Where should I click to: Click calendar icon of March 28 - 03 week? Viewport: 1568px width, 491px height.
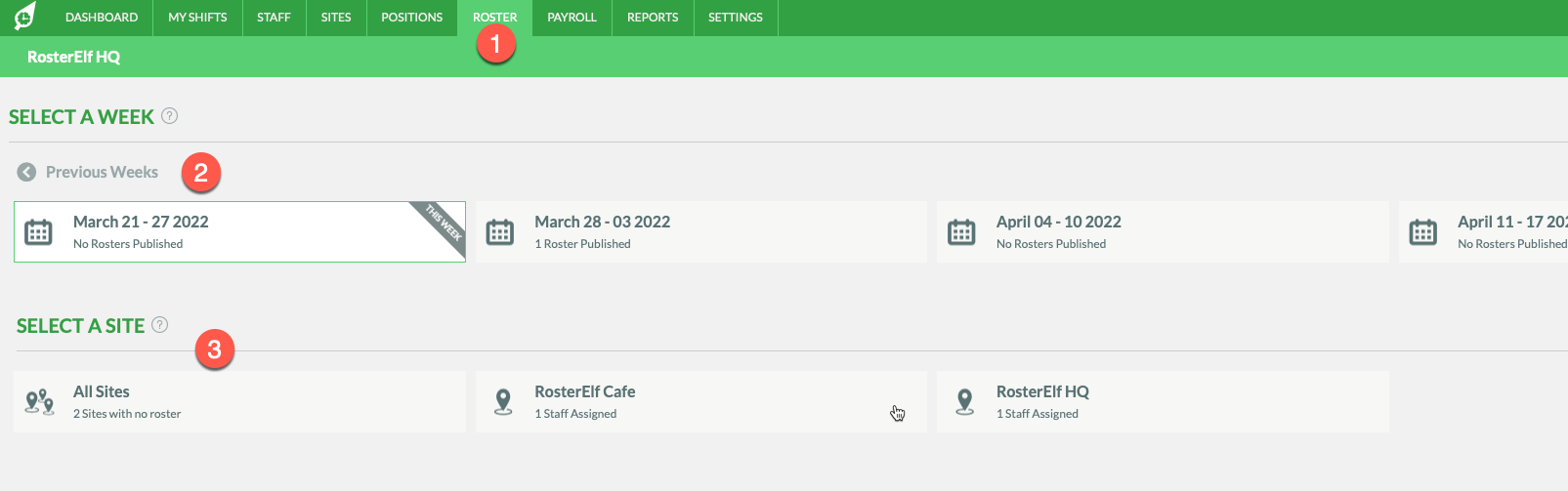[500, 232]
